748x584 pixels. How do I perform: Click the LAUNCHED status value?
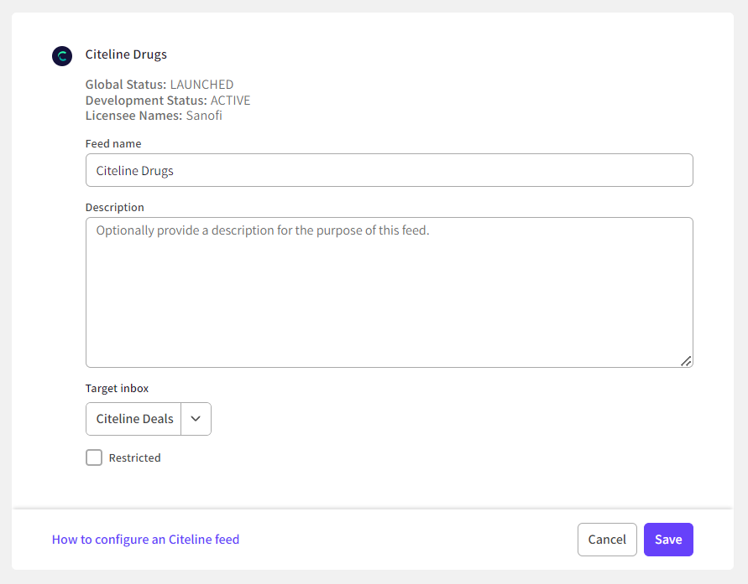202,85
